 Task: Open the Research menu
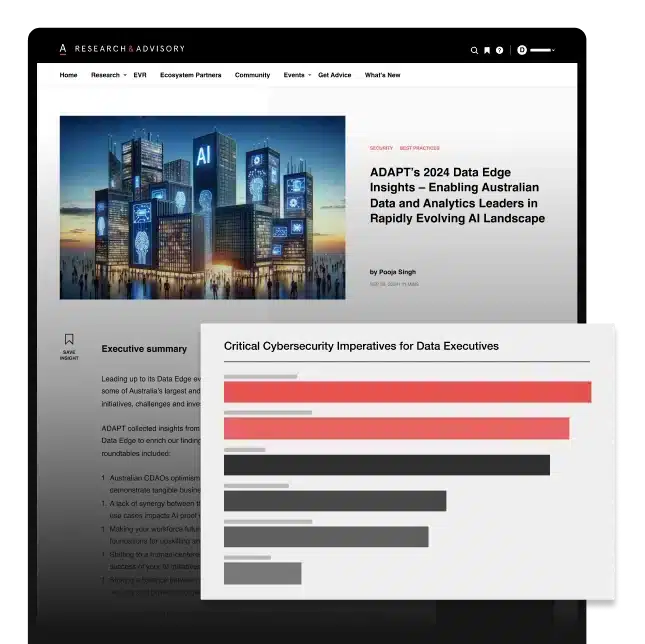pyautogui.click(x=105, y=75)
